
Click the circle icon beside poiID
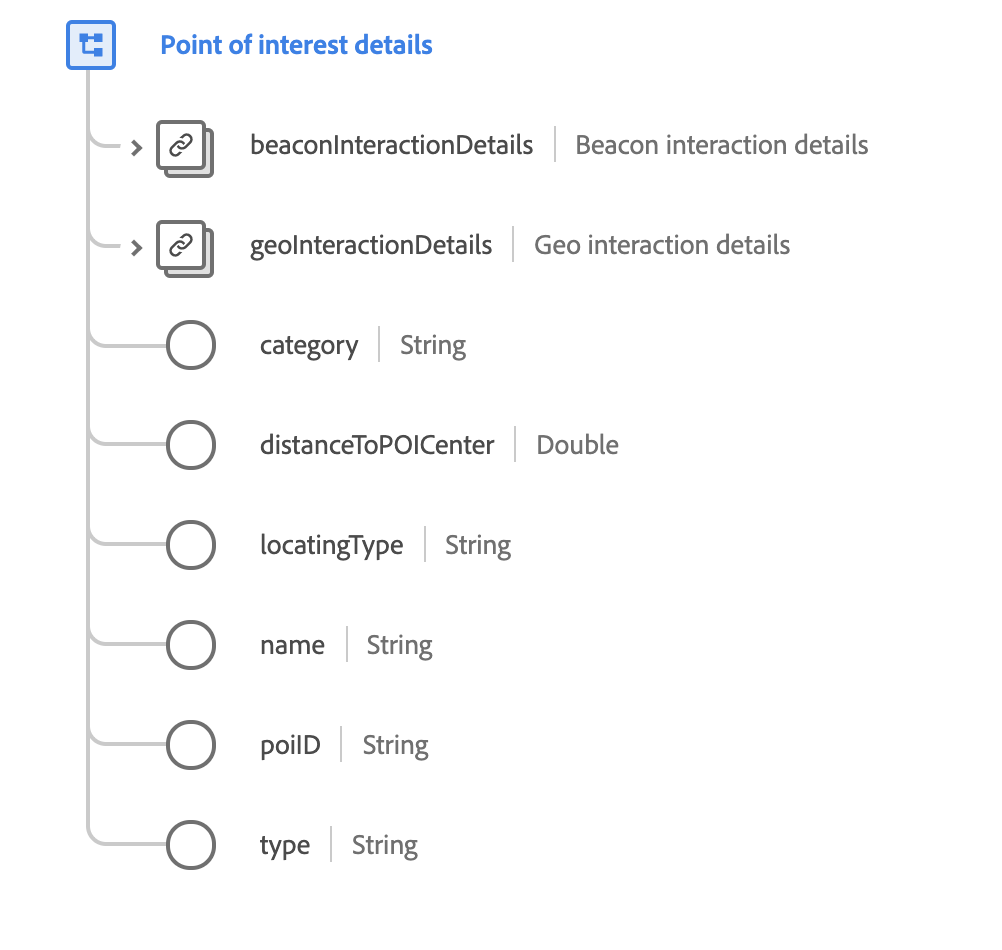tap(190, 746)
